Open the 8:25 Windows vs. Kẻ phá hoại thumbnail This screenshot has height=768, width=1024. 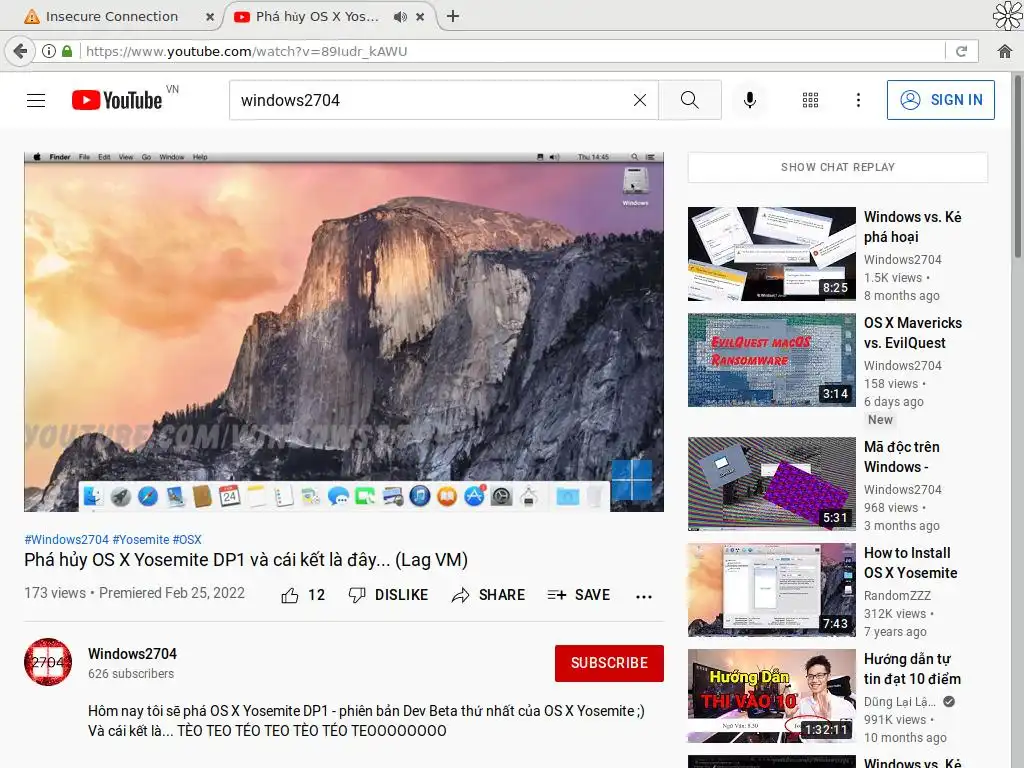coord(771,254)
